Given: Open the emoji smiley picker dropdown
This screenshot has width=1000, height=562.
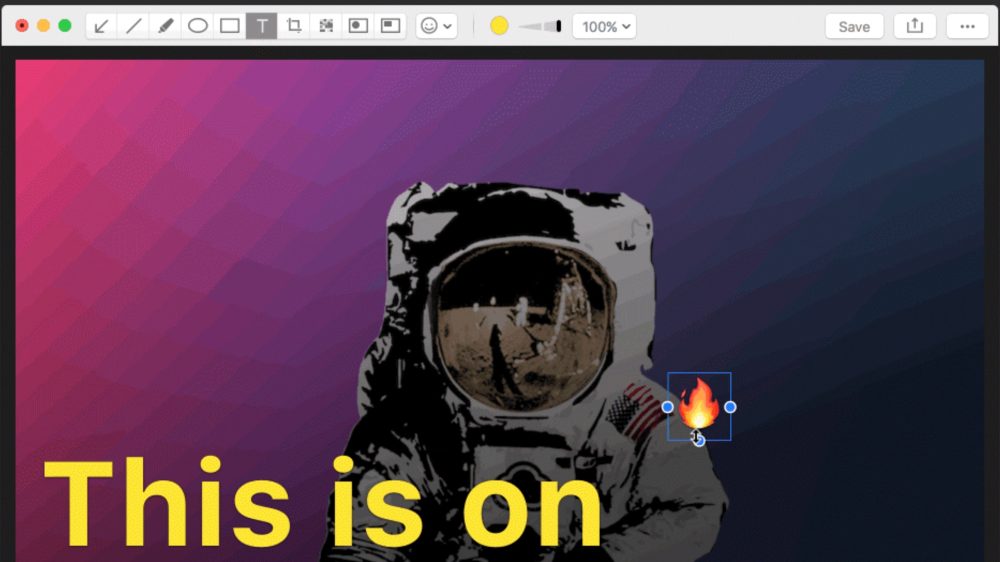Looking at the screenshot, I should point(436,26).
